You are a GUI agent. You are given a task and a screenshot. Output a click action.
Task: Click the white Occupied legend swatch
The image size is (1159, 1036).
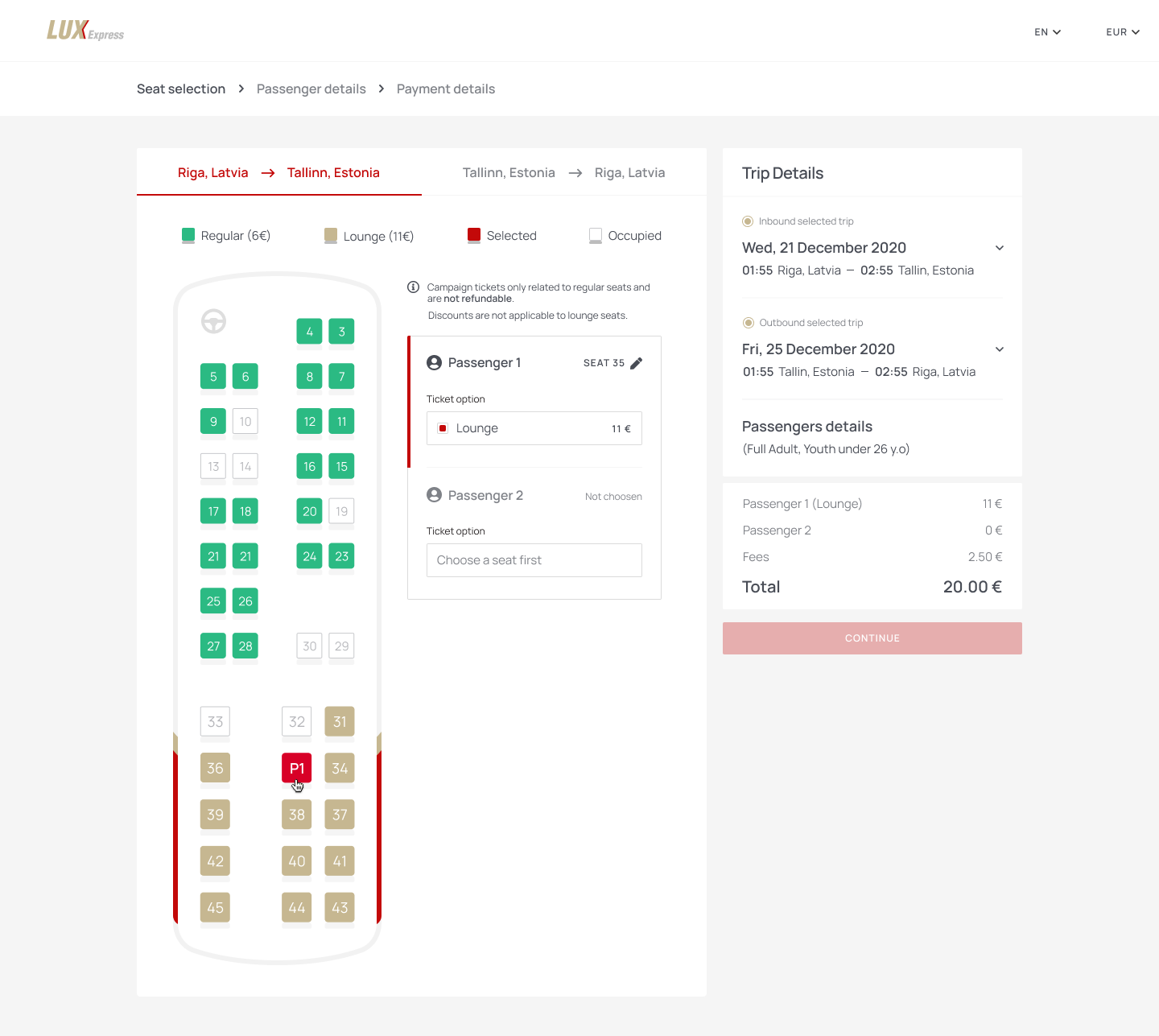[x=596, y=235]
